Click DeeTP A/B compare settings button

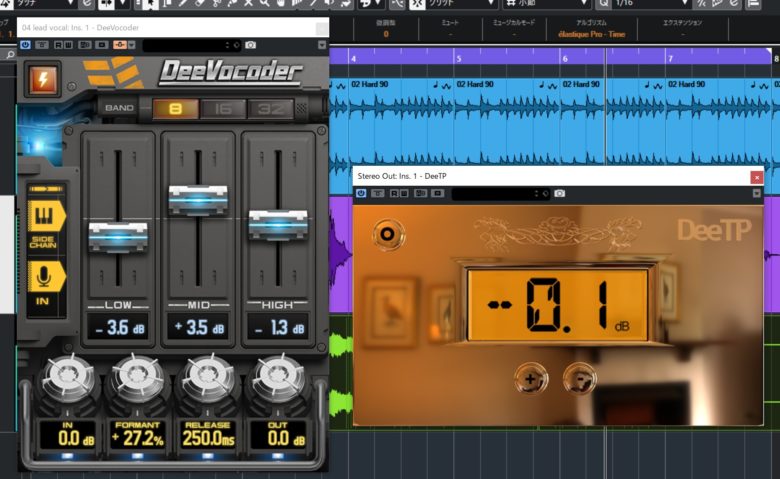[x=420, y=193]
